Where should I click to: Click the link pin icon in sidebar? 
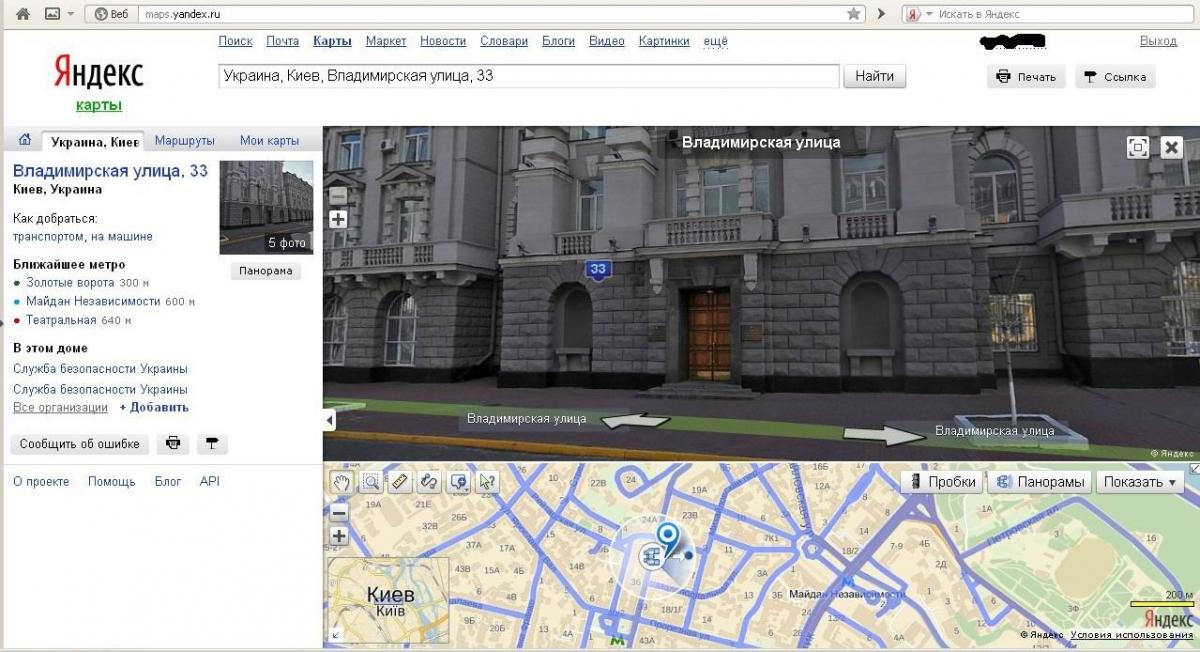(x=211, y=443)
